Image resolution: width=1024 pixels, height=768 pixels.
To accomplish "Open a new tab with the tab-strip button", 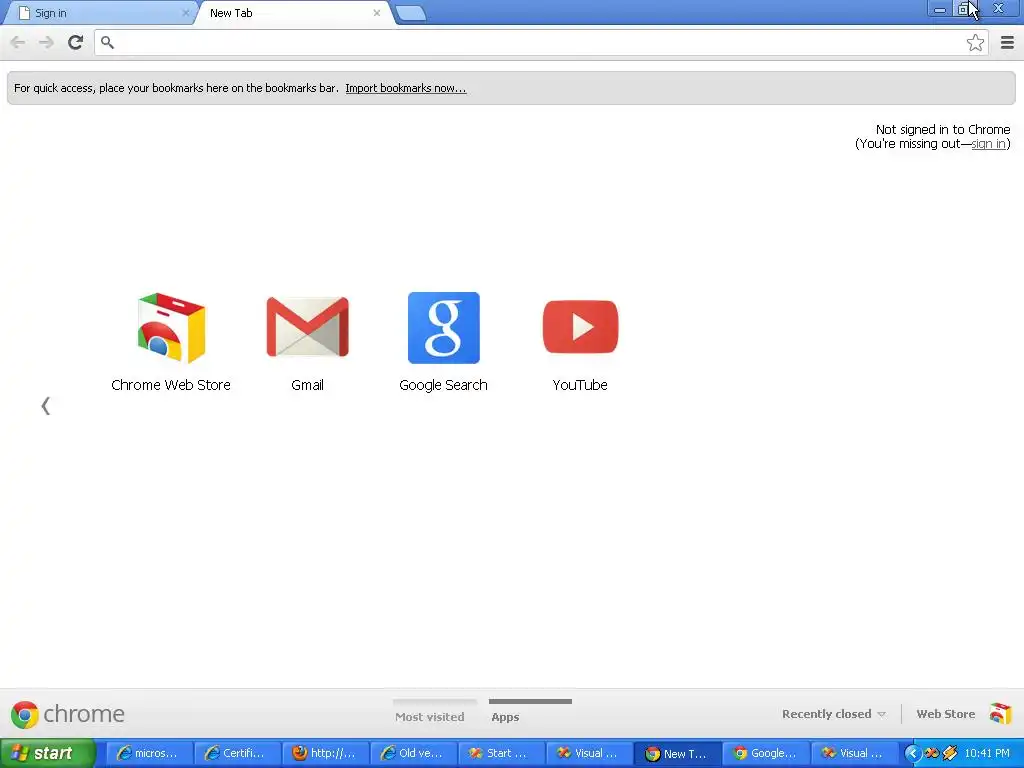I will point(411,13).
